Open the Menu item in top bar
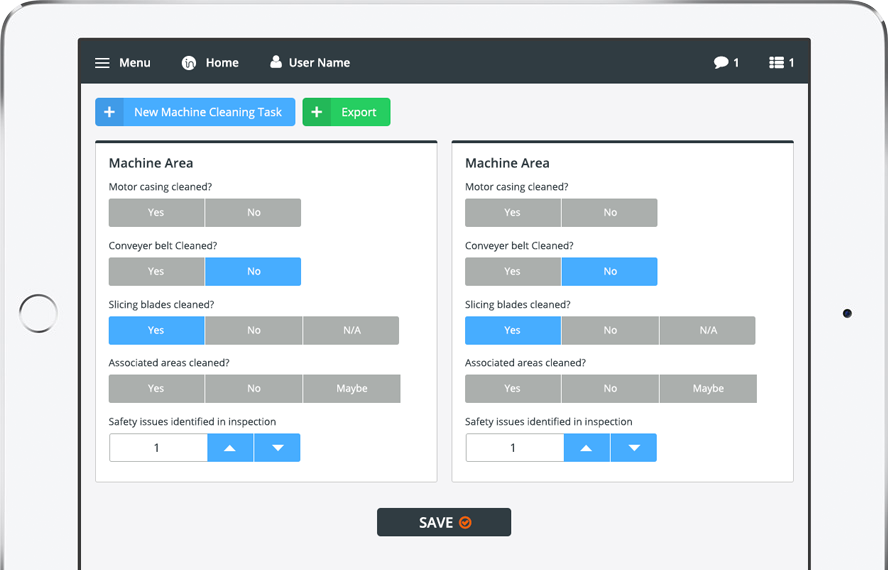The image size is (888, 570). point(134,63)
